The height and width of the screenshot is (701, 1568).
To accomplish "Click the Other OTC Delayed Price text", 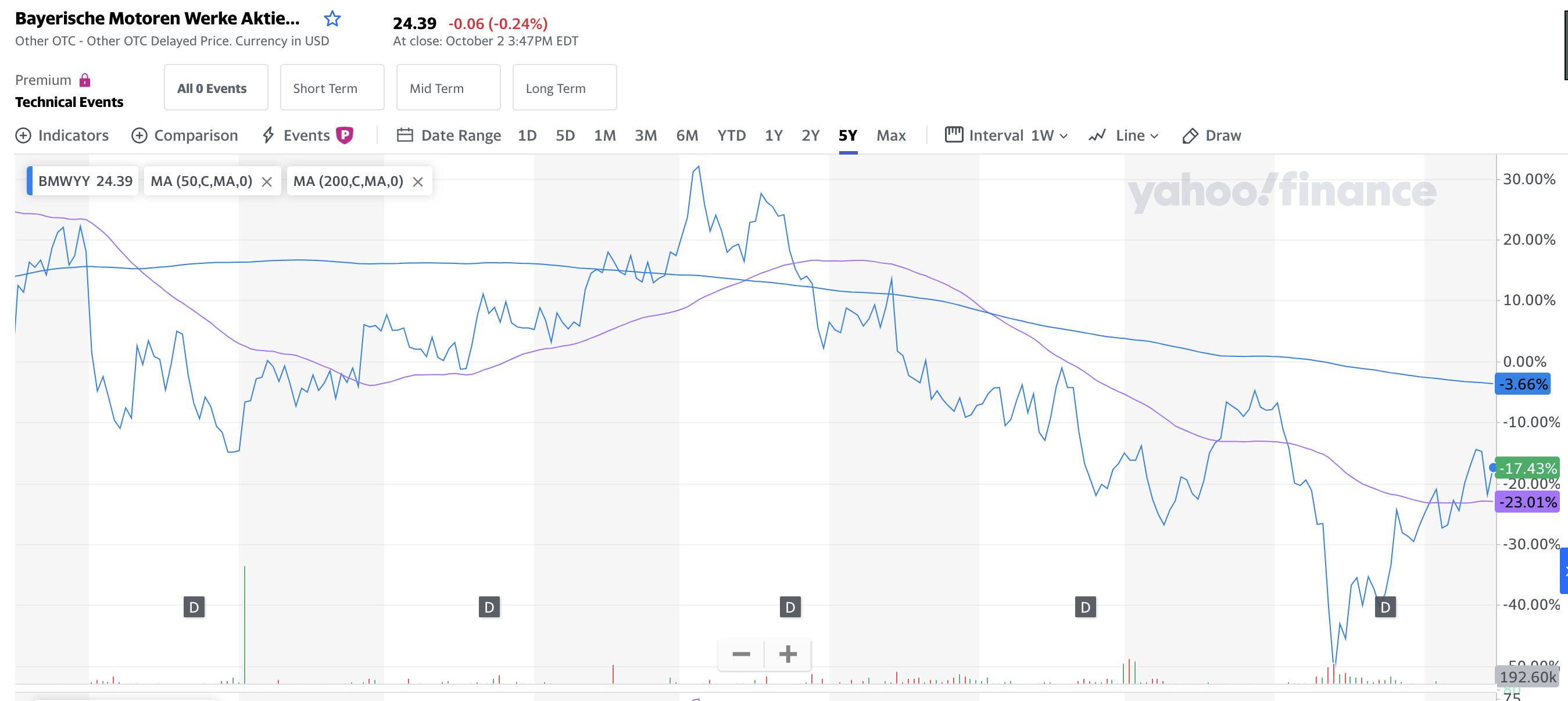I will (x=172, y=41).
